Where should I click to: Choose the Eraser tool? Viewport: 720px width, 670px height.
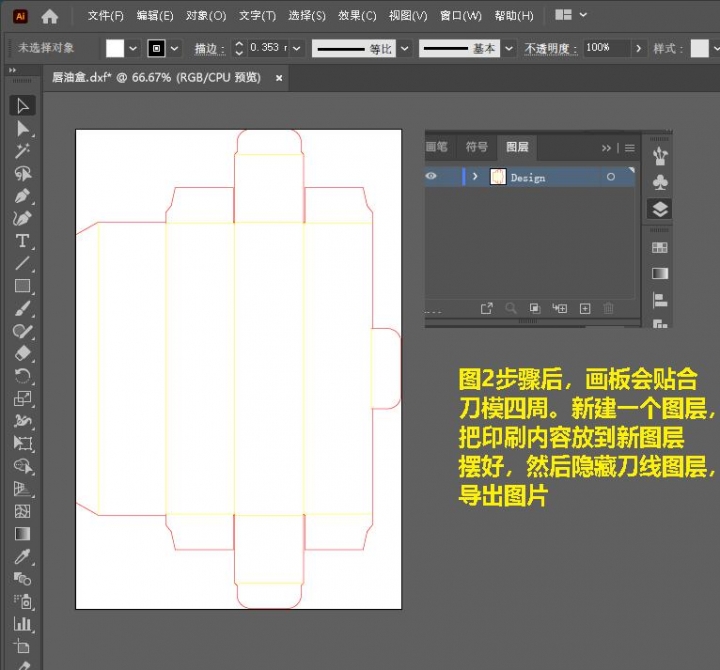tap(22, 353)
